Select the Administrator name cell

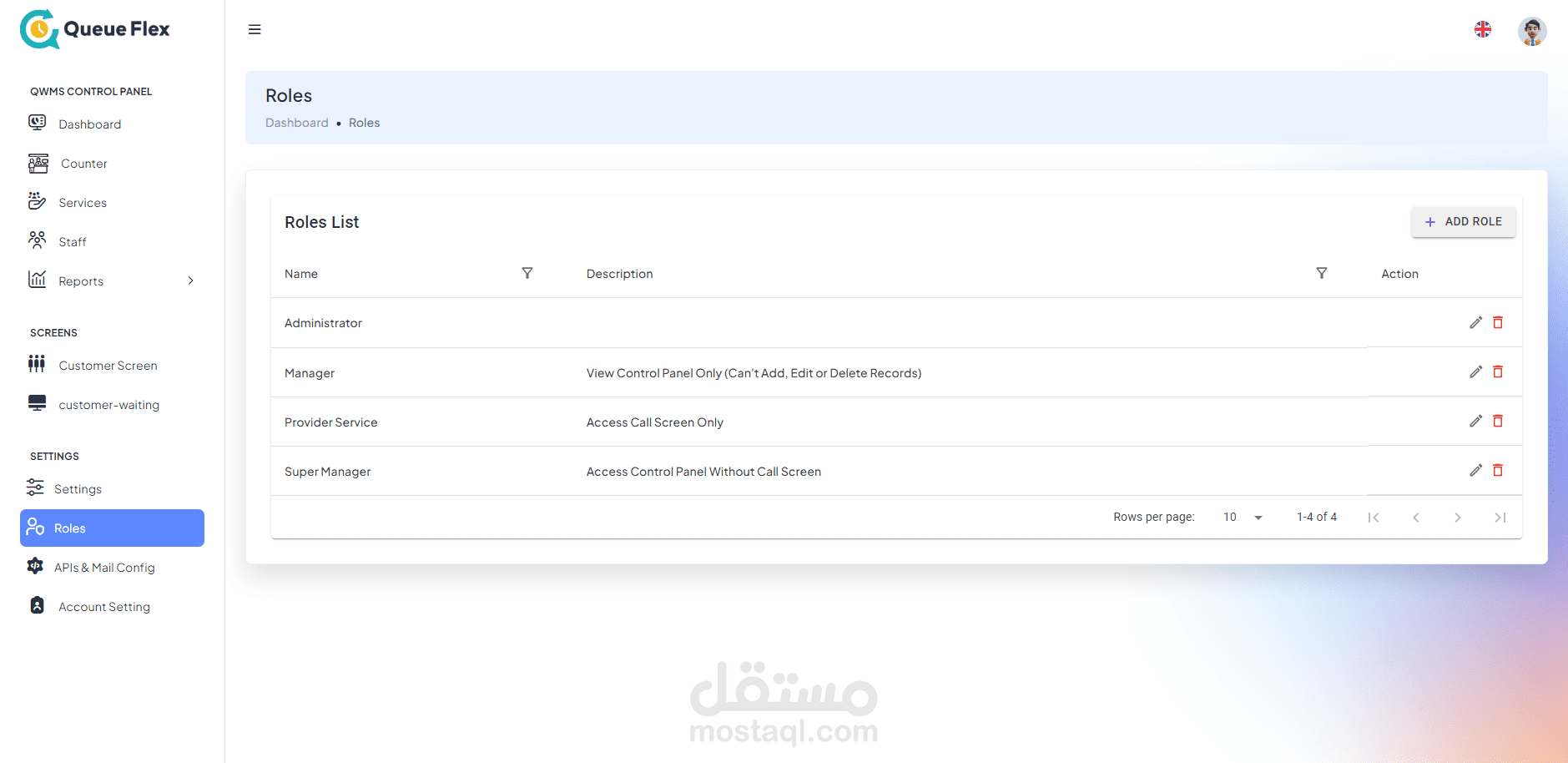point(323,323)
